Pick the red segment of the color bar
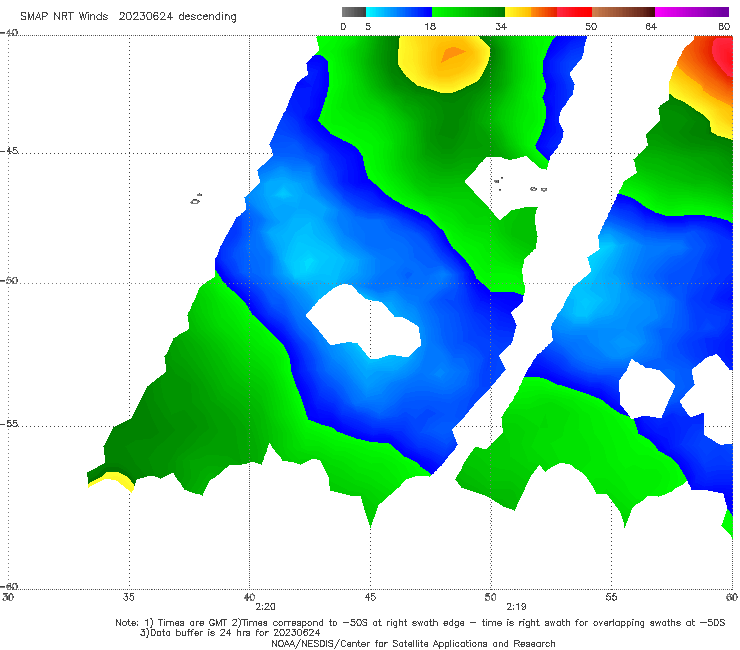The image size is (740, 650). click(574, 12)
